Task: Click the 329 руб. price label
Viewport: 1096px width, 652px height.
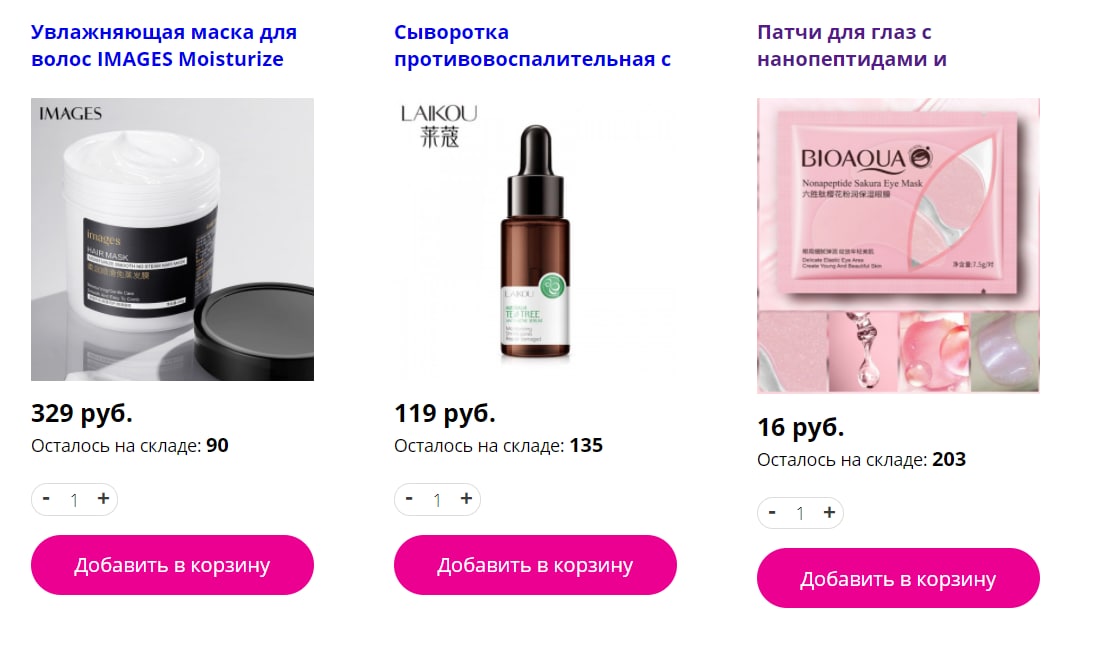Action: pyautogui.click(x=82, y=413)
